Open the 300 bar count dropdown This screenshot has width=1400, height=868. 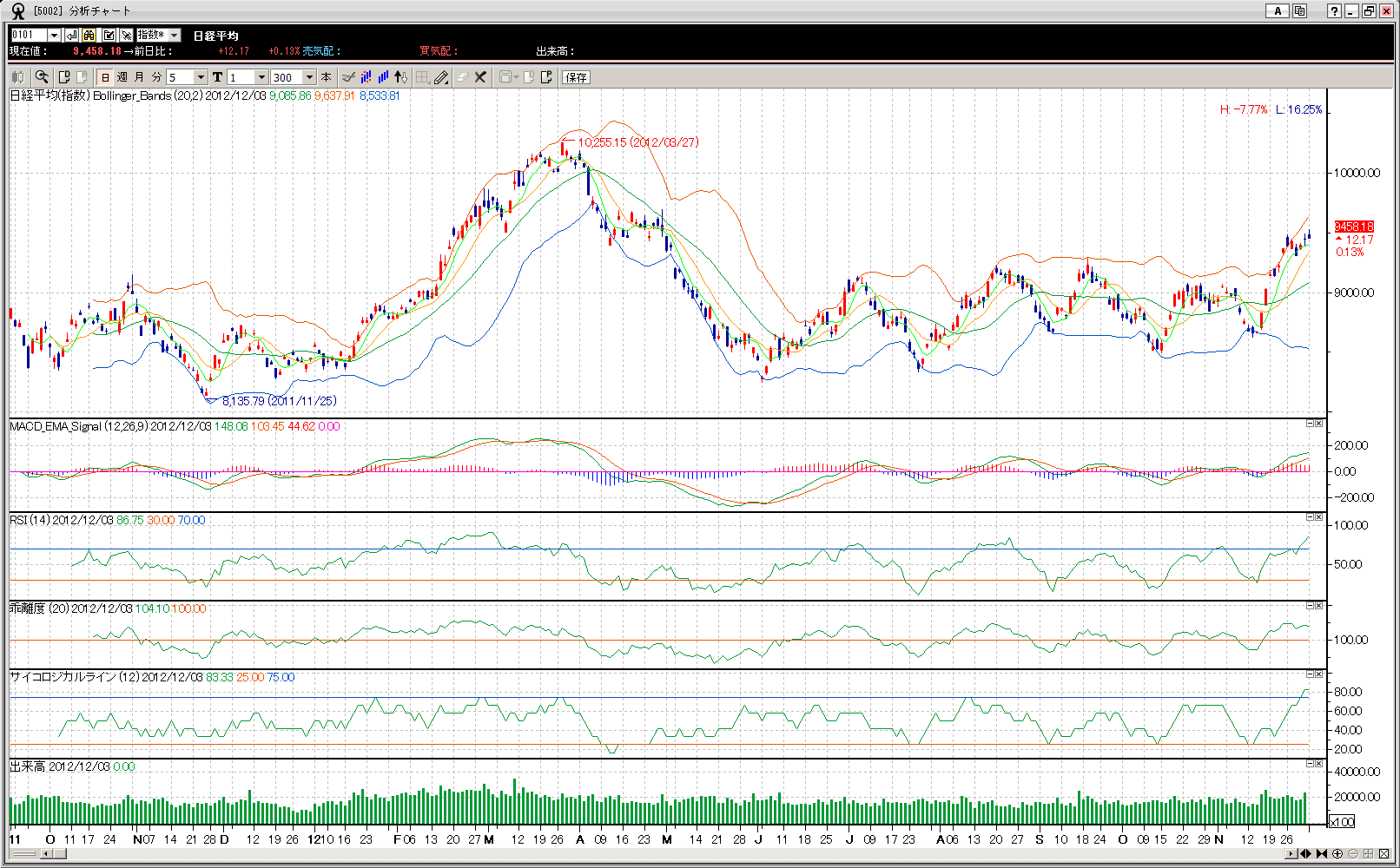[309, 77]
